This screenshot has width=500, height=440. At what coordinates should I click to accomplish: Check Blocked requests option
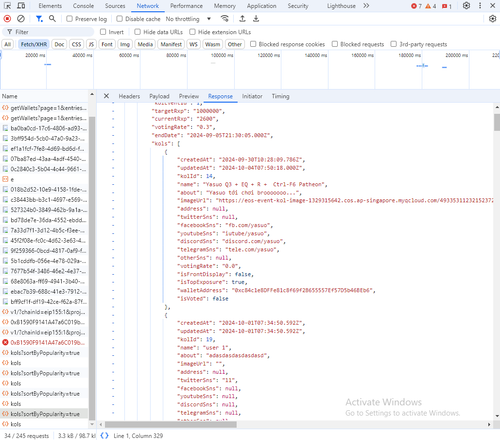click(x=335, y=44)
